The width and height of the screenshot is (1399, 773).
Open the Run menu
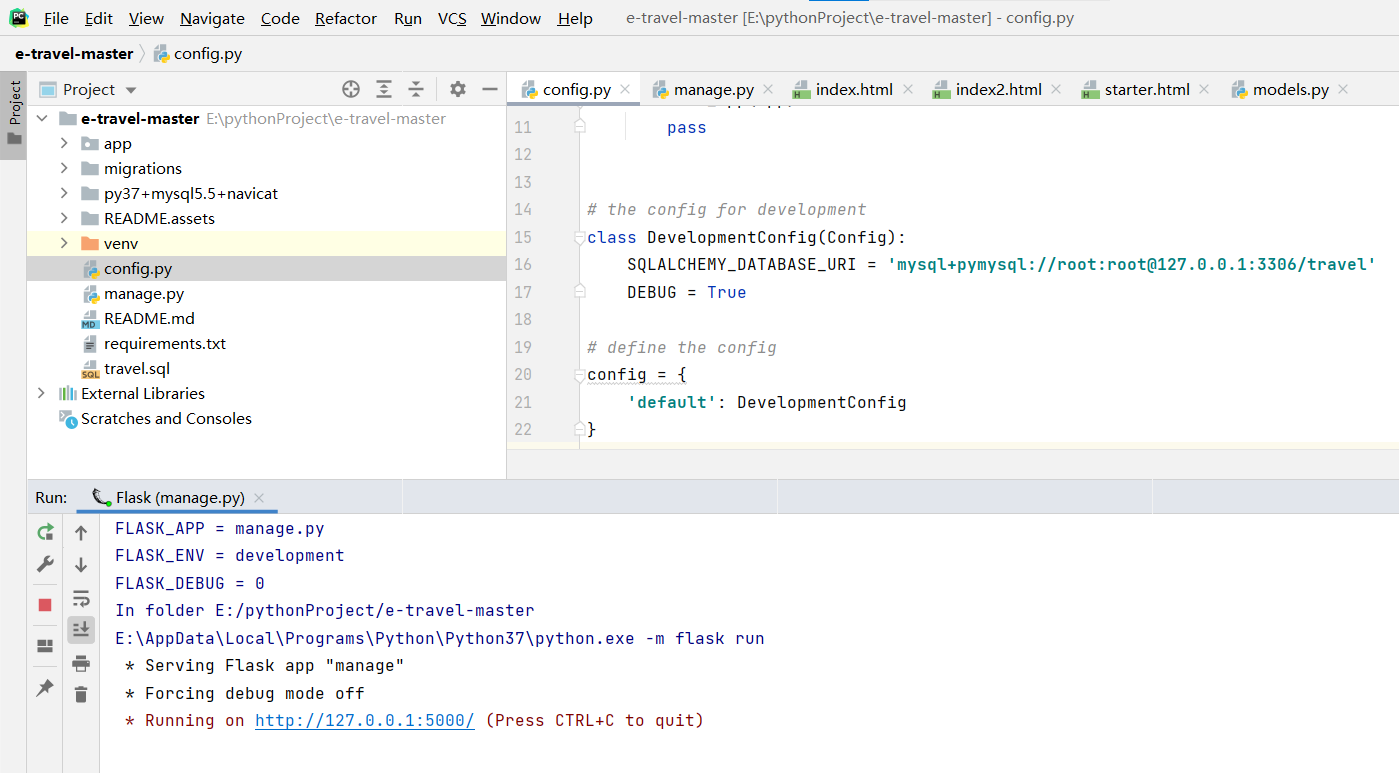point(408,18)
